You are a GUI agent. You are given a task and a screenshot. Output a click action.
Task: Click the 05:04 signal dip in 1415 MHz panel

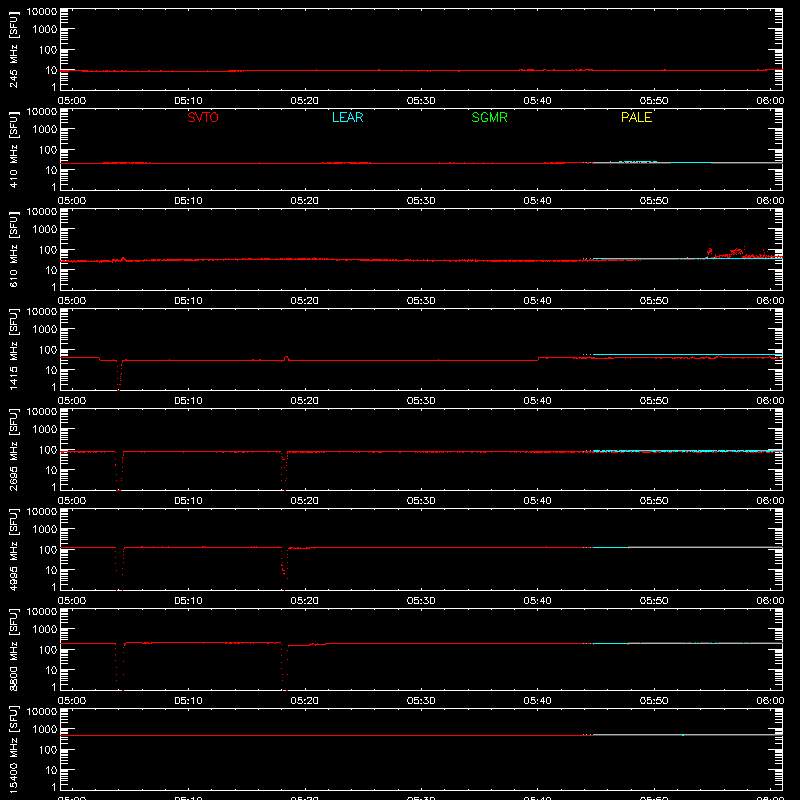pos(119,375)
